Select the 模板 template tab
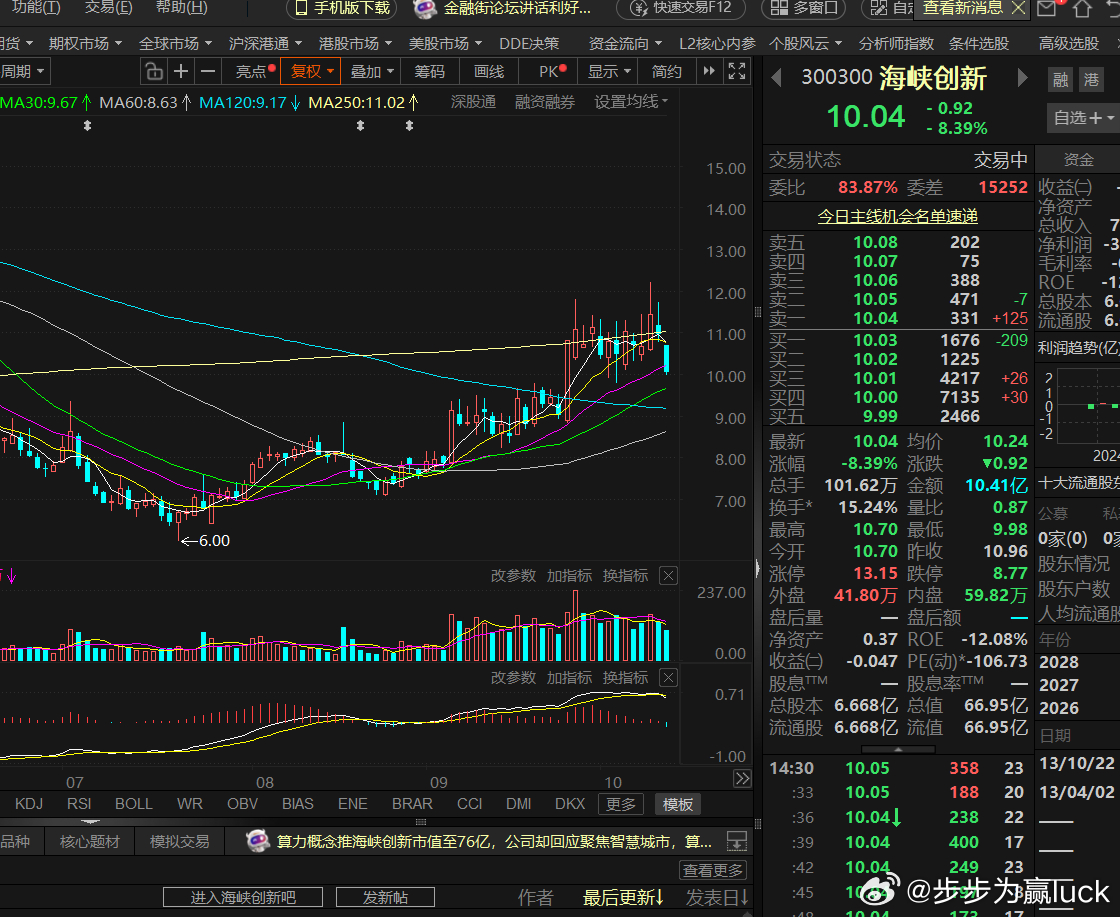Screen dimensions: 1120x917 click(x=677, y=805)
